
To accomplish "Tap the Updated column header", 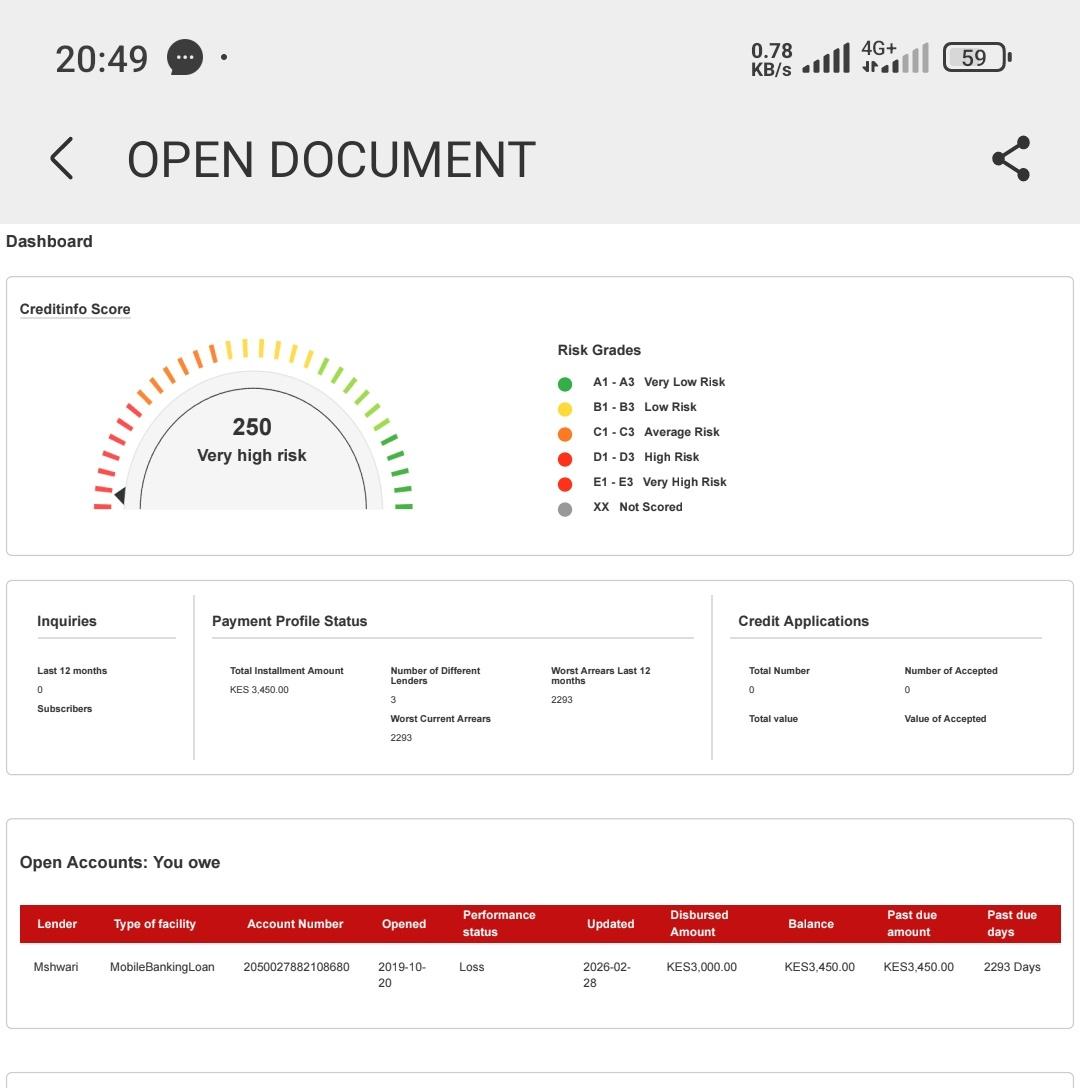I will pos(610,924).
